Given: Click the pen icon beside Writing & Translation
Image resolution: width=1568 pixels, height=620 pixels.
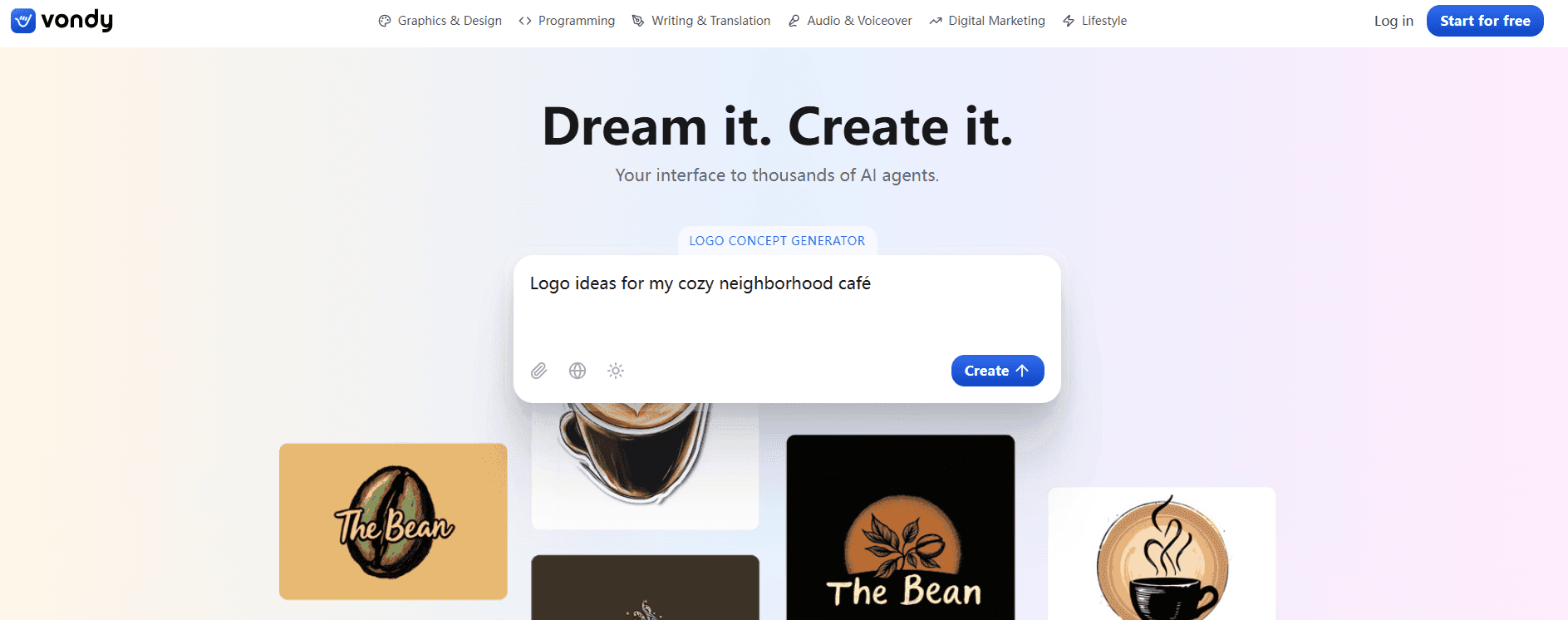Looking at the screenshot, I should [638, 21].
